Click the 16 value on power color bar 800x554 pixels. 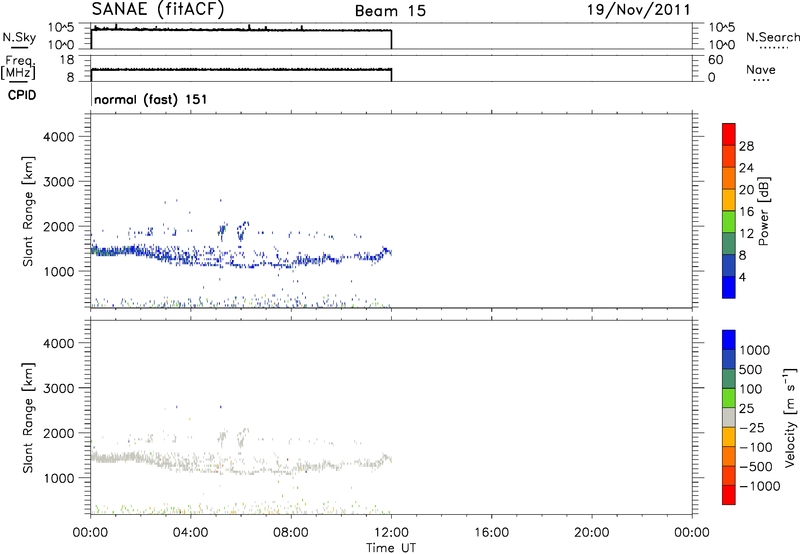tap(746, 212)
